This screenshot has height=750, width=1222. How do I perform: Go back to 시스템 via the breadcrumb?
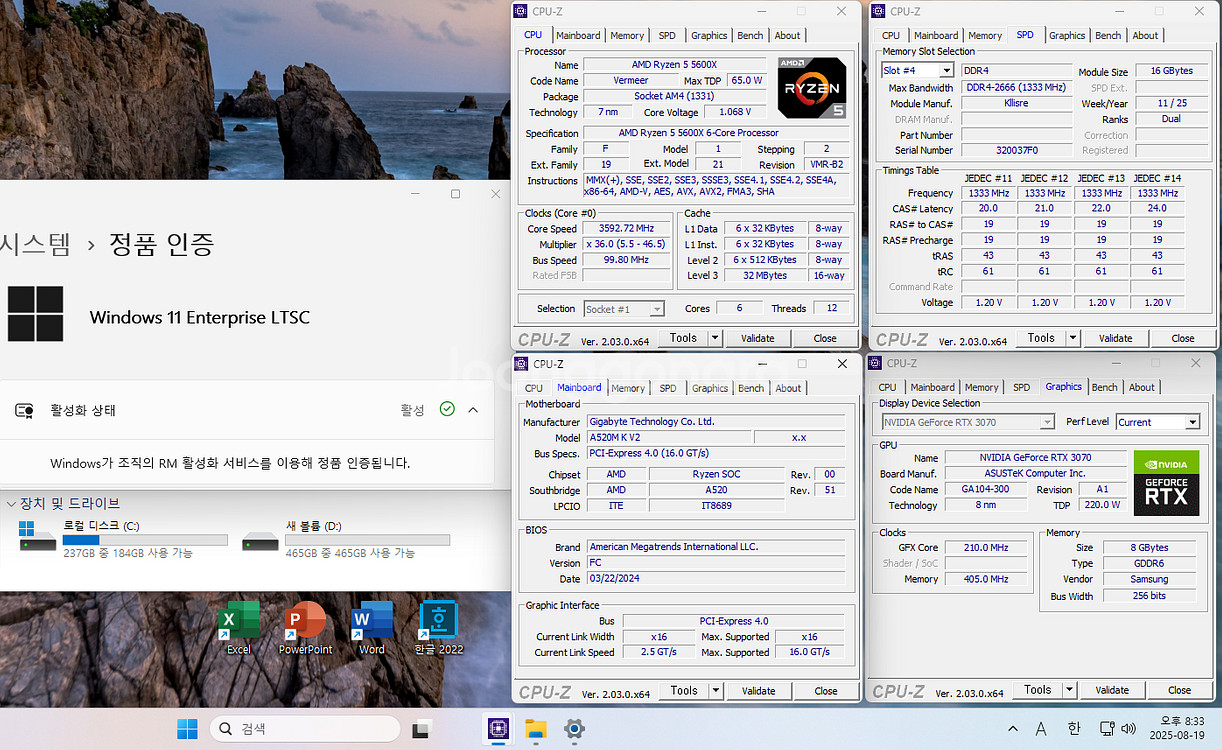pos(36,243)
